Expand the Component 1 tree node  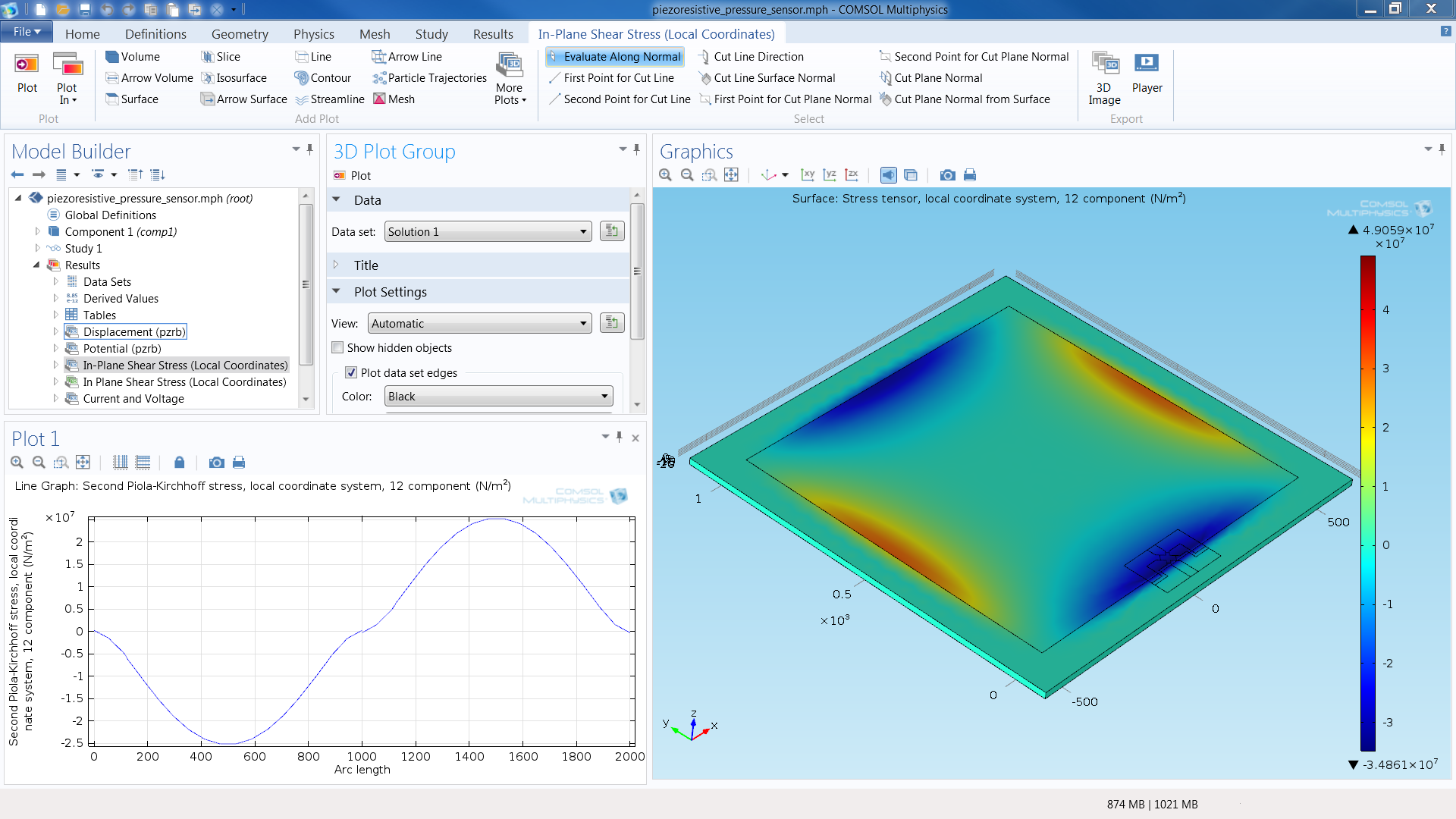point(37,232)
